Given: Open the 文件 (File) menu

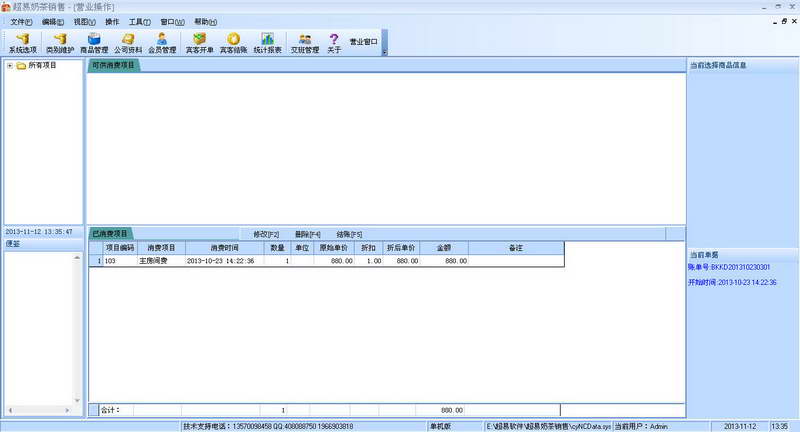Looking at the screenshot, I should tap(21, 21).
